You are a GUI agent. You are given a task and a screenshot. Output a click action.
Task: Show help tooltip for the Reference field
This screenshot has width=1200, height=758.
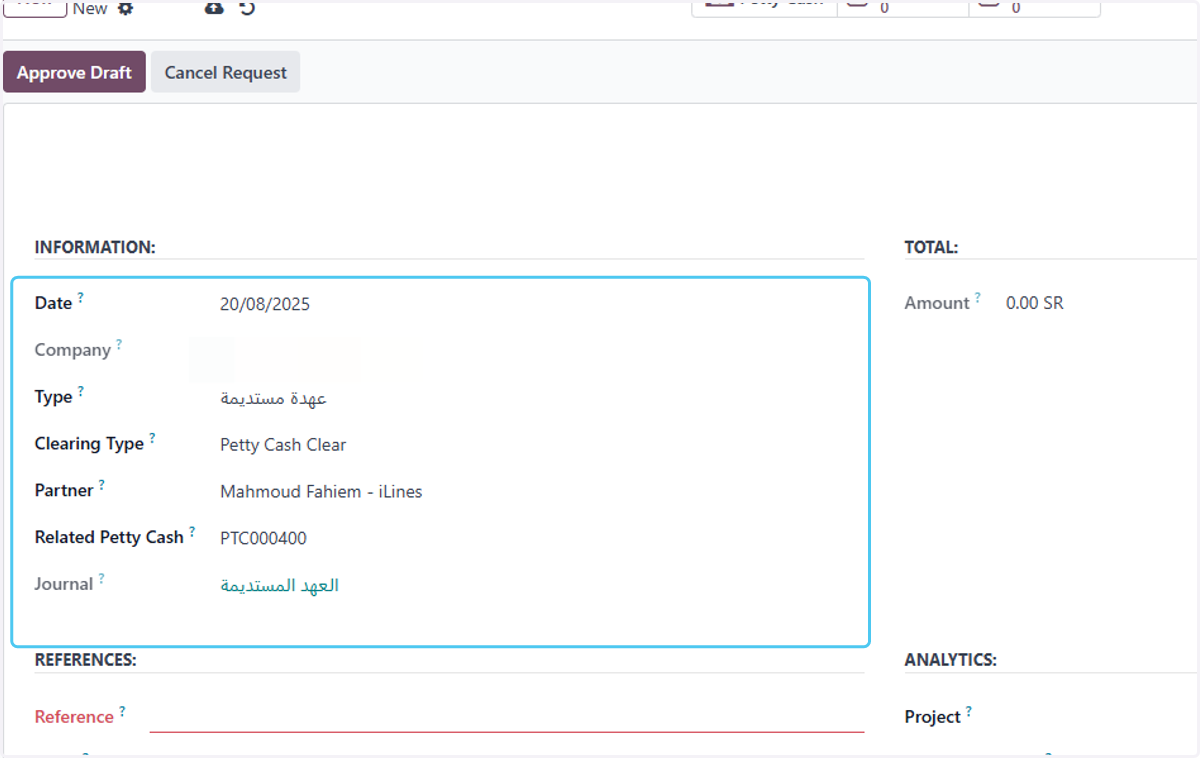pos(122,711)
